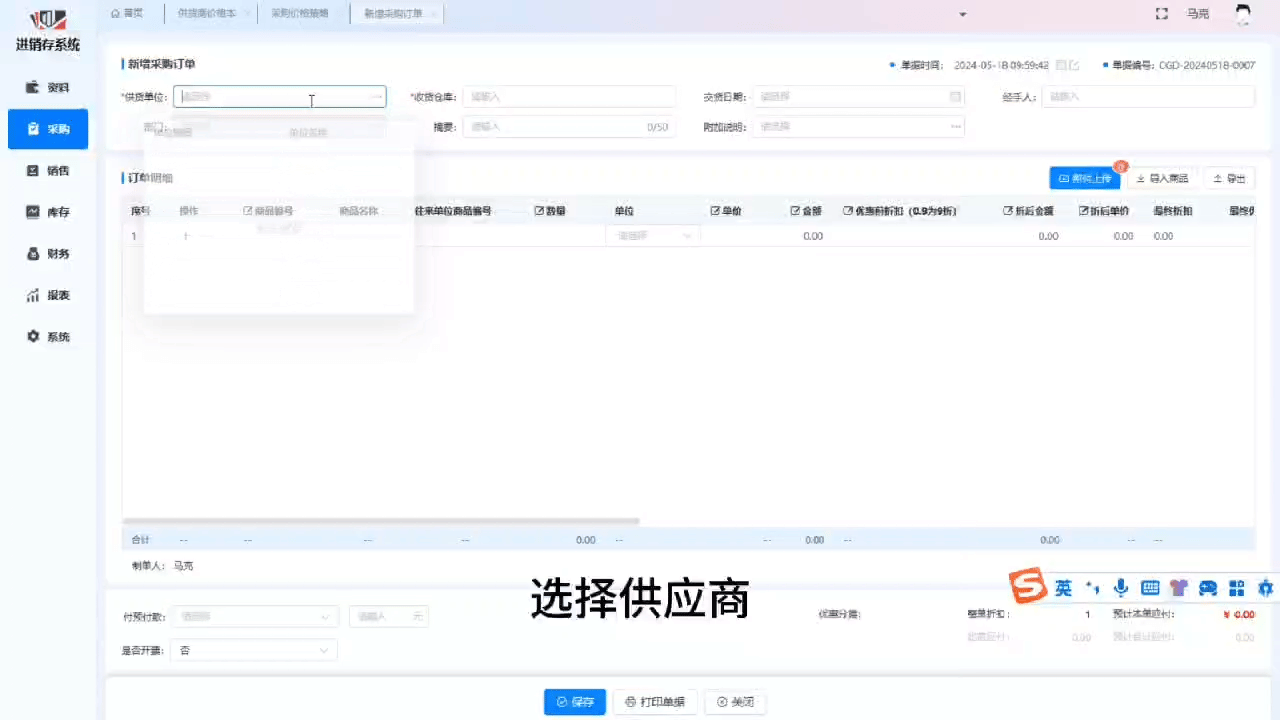Click the 打印单据 print button
Screen dimensions: 1280x720
click(655, 702)
